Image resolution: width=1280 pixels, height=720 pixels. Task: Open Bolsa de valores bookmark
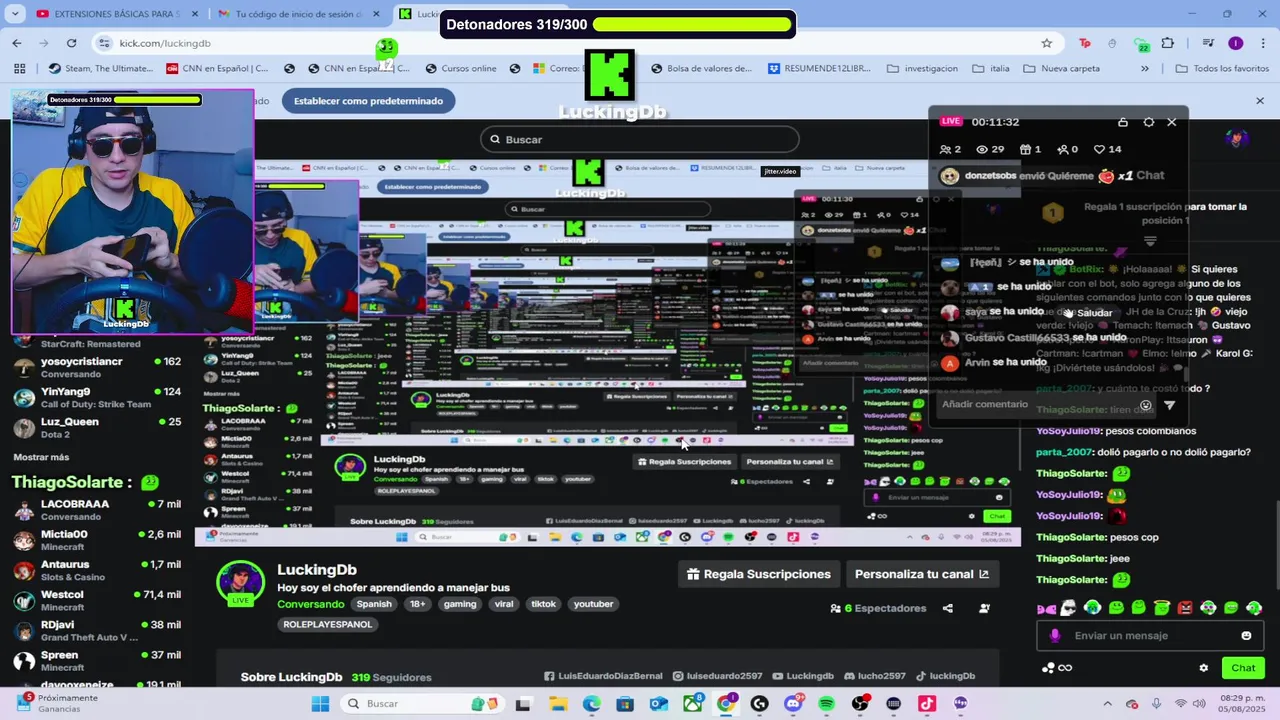(x=702, y=69)
